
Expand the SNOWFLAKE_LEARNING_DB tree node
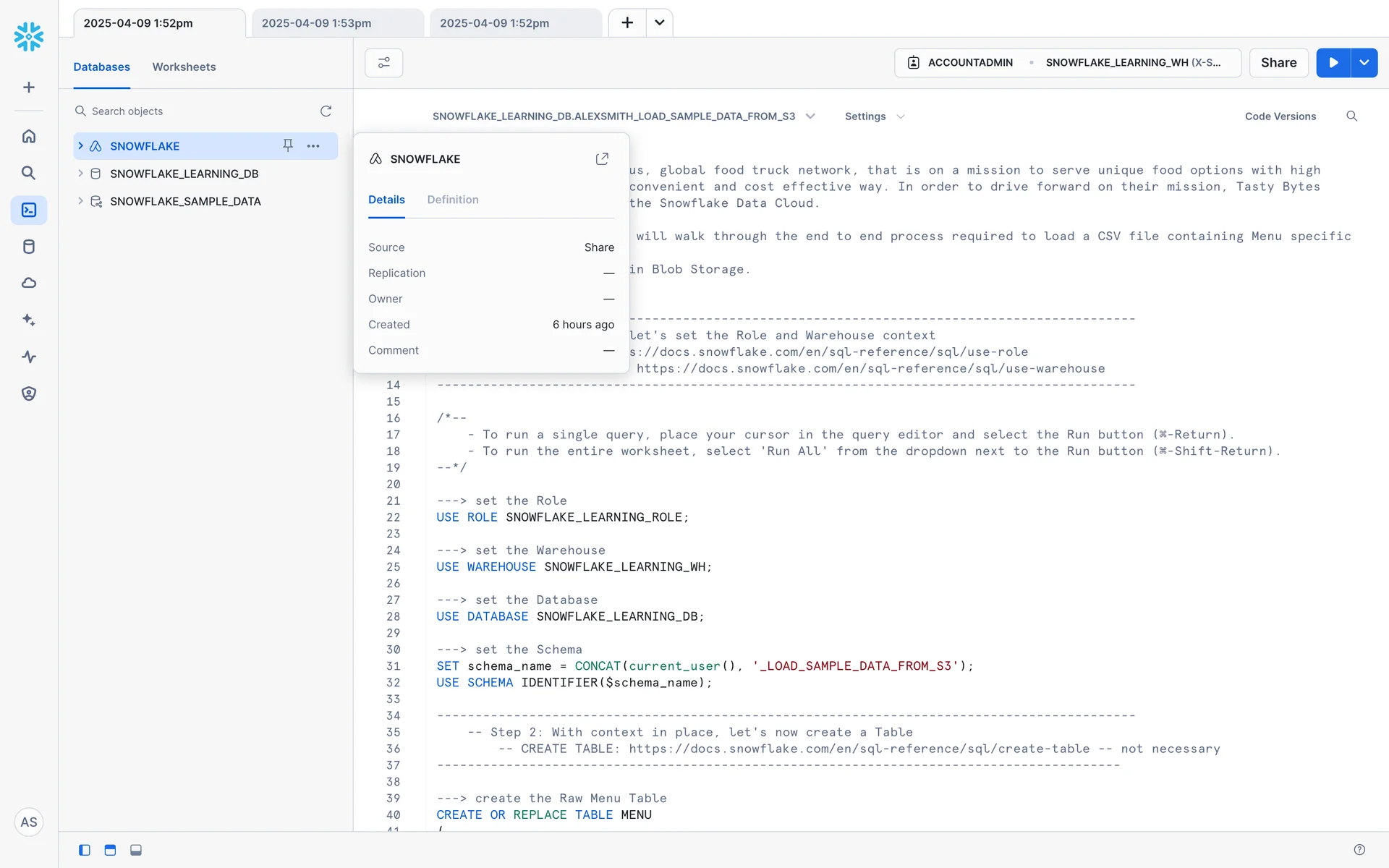80,174
